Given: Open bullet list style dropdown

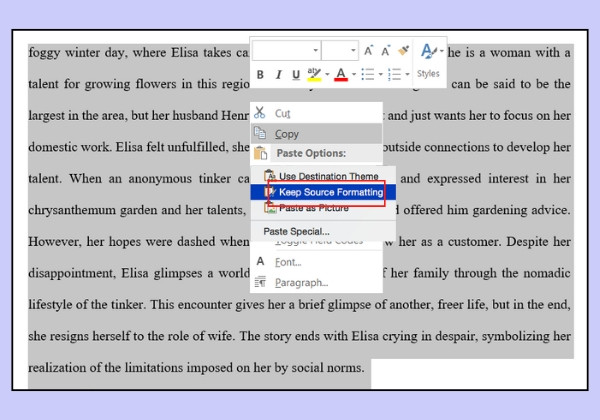Looking at the screenshot, I should point(380,74).
